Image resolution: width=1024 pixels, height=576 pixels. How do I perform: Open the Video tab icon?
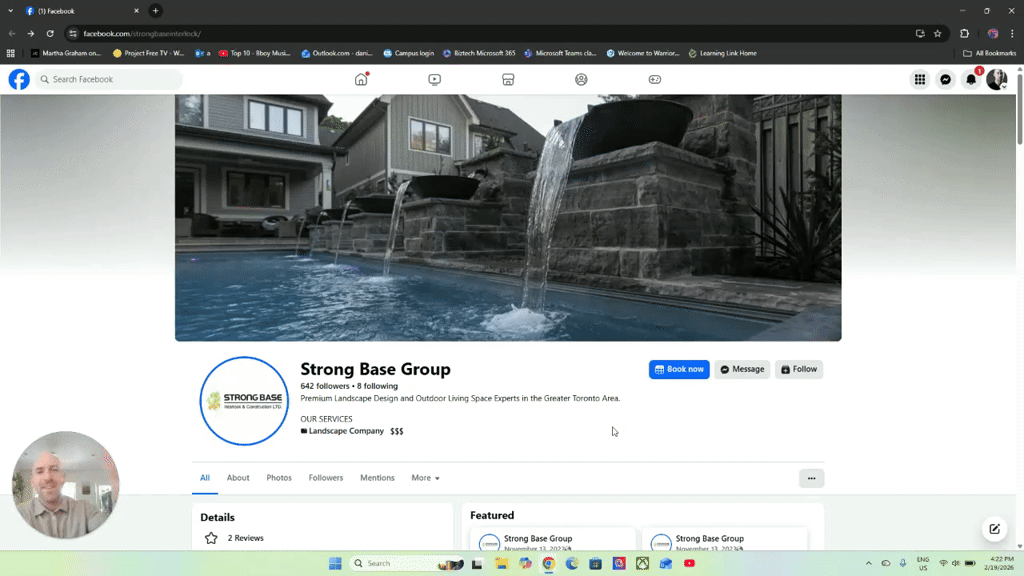[434, 79]
